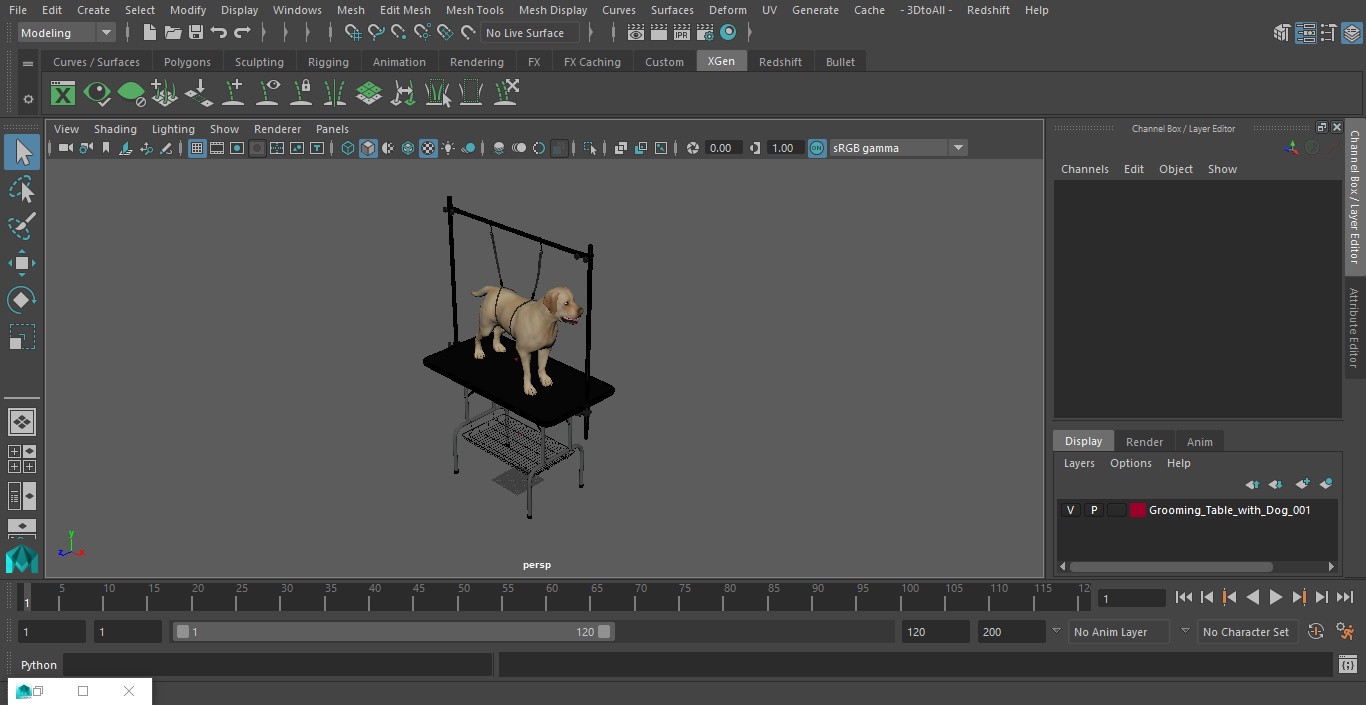
Task: Open render settings icon
Action: click(705, 33)
